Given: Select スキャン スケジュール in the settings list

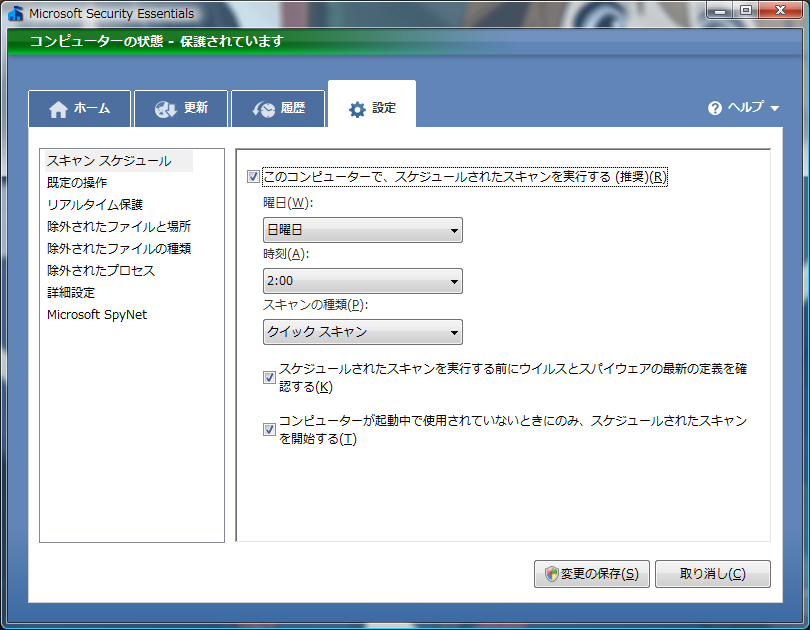Looking at the screenshot, I should tap(119, 161).
